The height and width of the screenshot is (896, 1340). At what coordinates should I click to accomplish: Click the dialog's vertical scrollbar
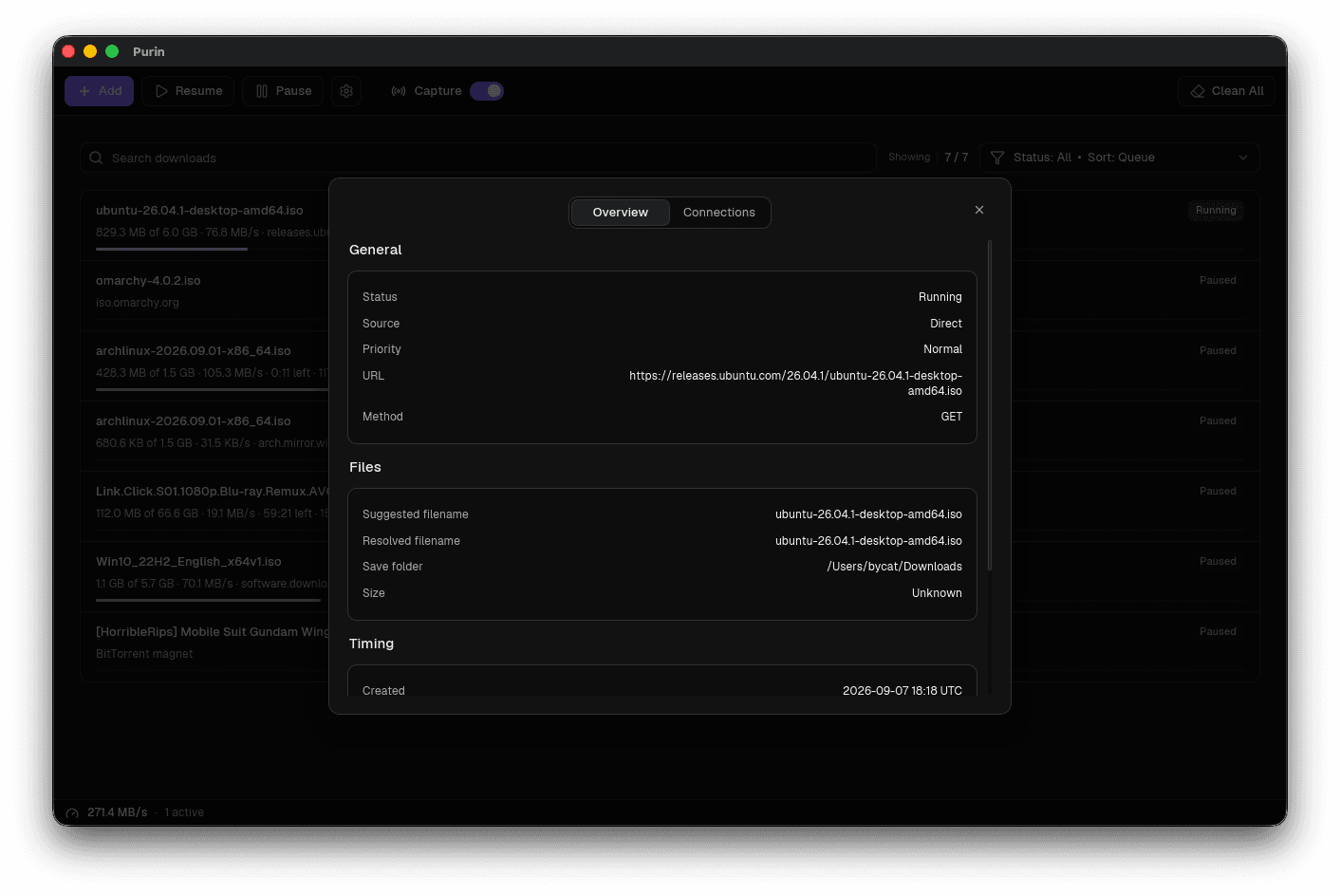point(990,405)
